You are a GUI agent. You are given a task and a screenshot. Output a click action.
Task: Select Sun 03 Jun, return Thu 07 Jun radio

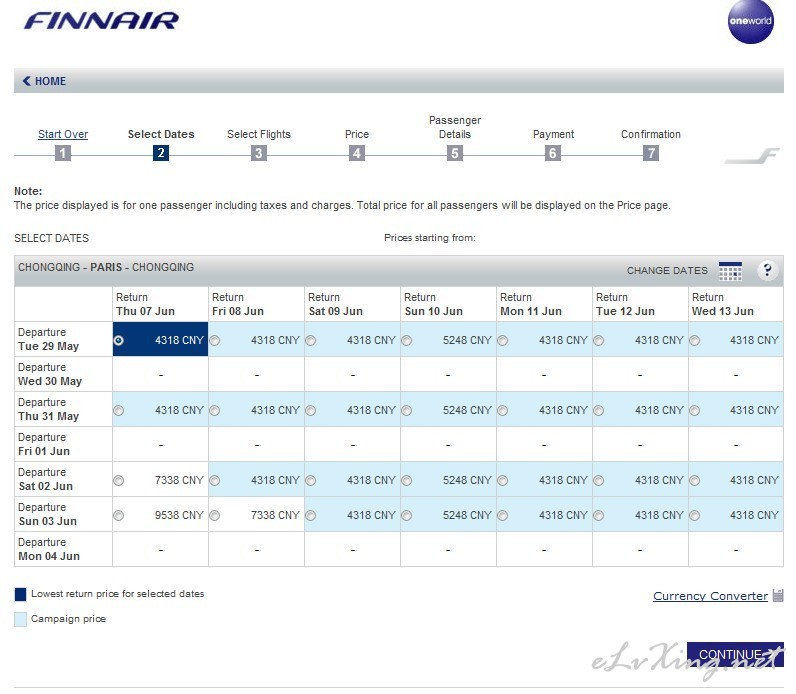pos(119,515)
